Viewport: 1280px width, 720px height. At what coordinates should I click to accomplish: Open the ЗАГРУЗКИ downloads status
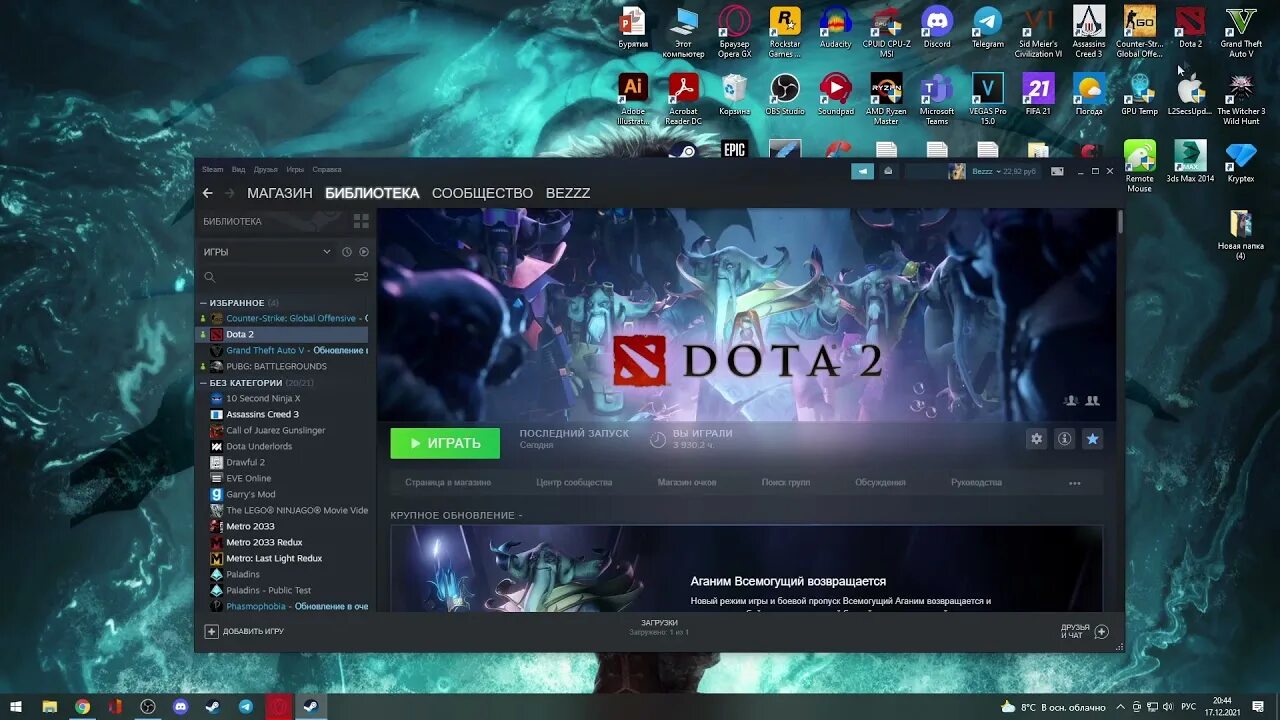coord(659,627)
